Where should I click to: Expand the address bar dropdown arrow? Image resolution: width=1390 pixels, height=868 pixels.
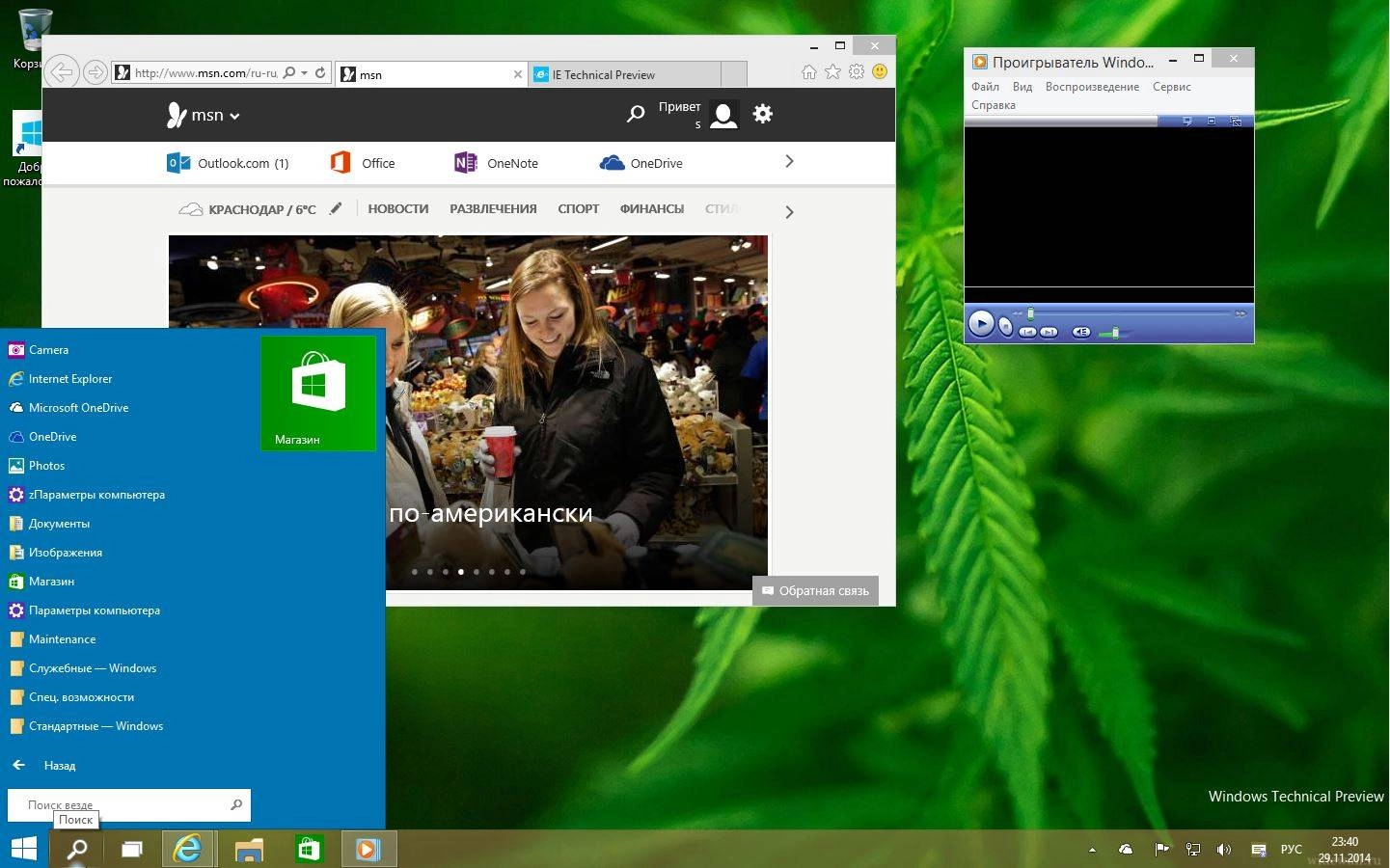305,72
